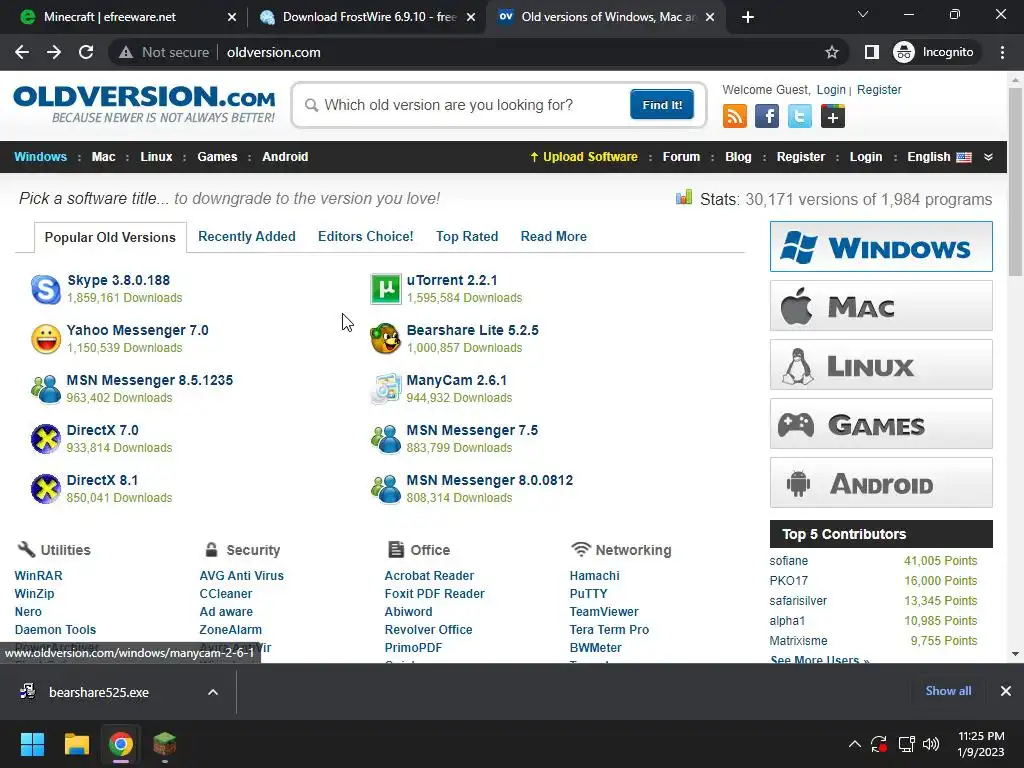Image resolution: width=1024 pixels, height=768 pixels.
Task: Click the large Windows platform button
Action: [881, 247]
